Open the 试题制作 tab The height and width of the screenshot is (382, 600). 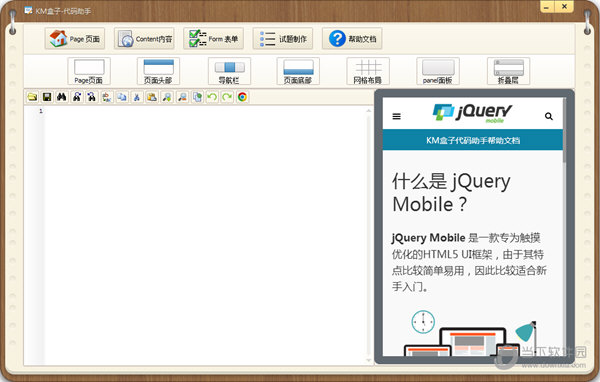coord(283,38)
